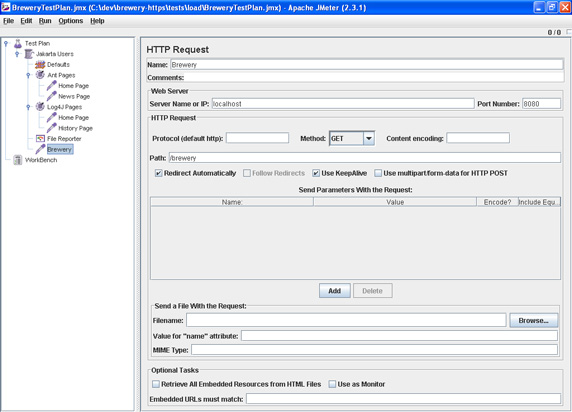572x412 pixels.
Task: Click the WorkBench icon in tree
Action: [x=18, y=160]
